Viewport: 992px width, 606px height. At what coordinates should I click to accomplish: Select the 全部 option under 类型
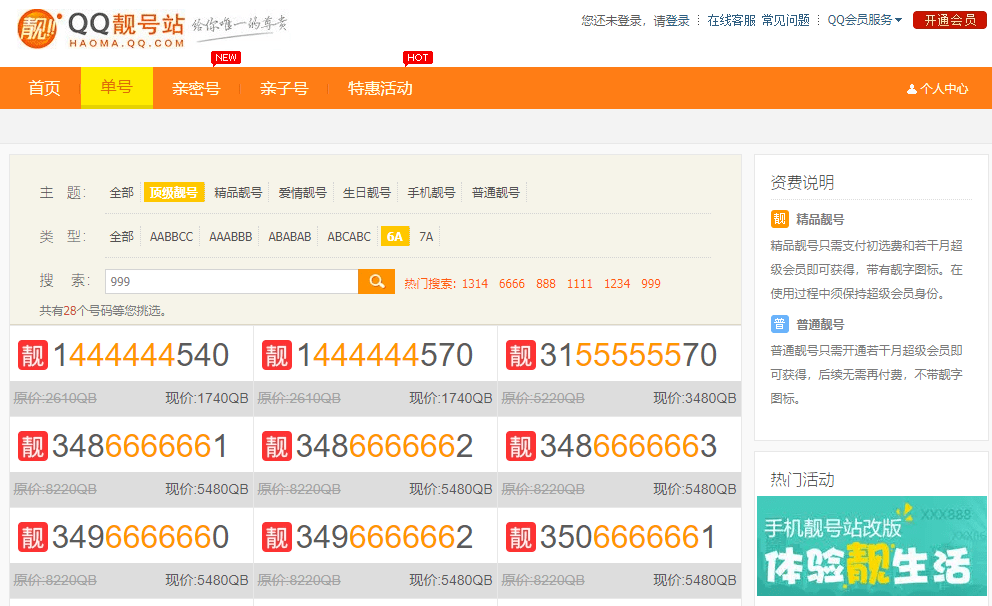(x=121, y=236)
